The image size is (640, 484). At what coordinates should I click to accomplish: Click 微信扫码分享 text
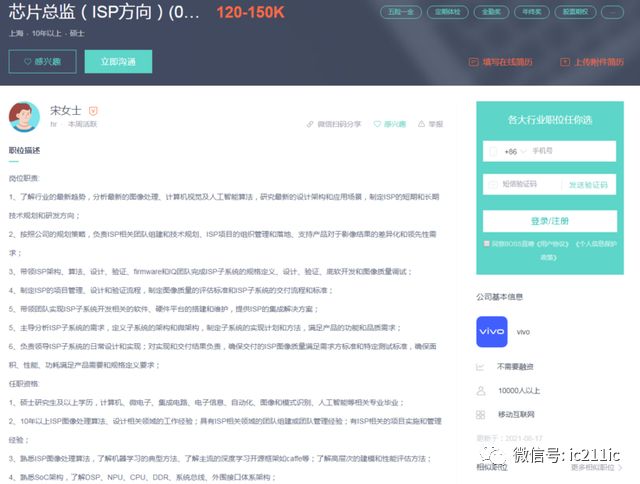(x=339, y=124)
